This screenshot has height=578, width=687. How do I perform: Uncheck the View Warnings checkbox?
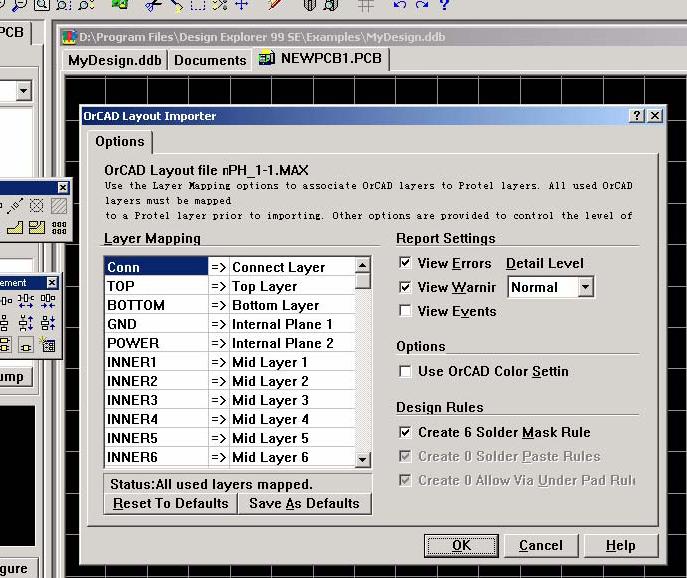[405, 287]
